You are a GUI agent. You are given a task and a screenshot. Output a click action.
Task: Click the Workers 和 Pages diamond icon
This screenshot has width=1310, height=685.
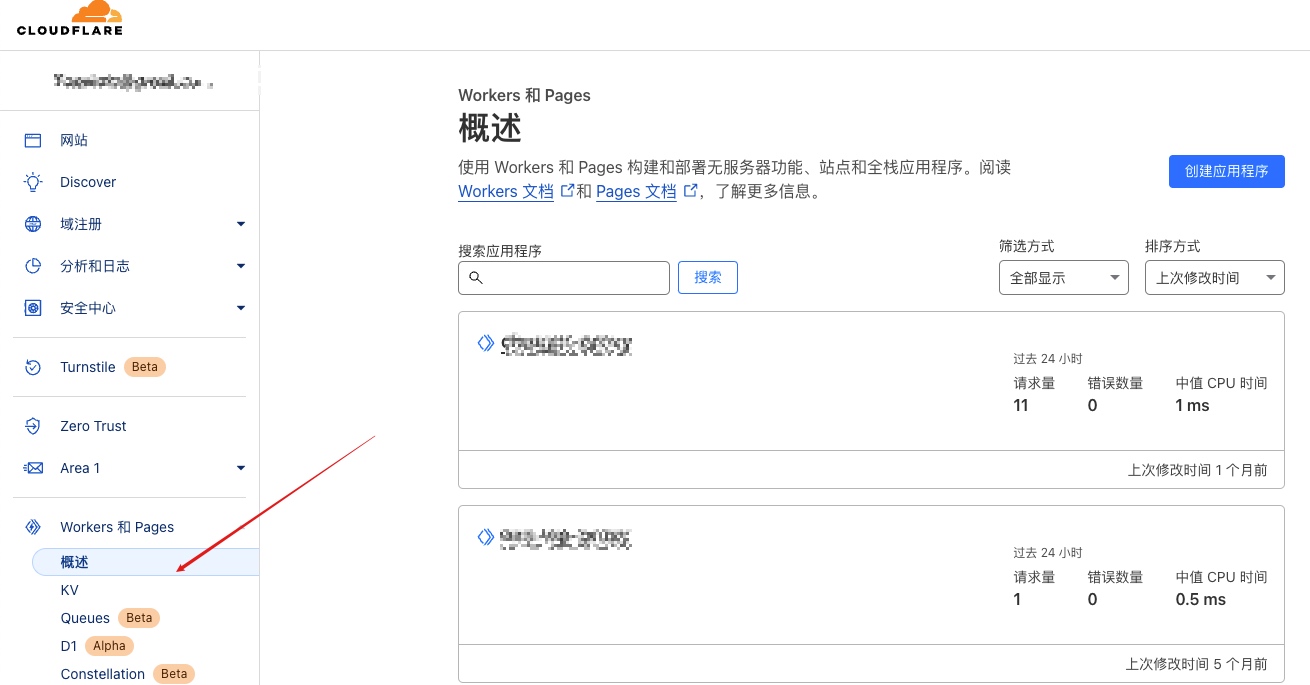[33, 527]
